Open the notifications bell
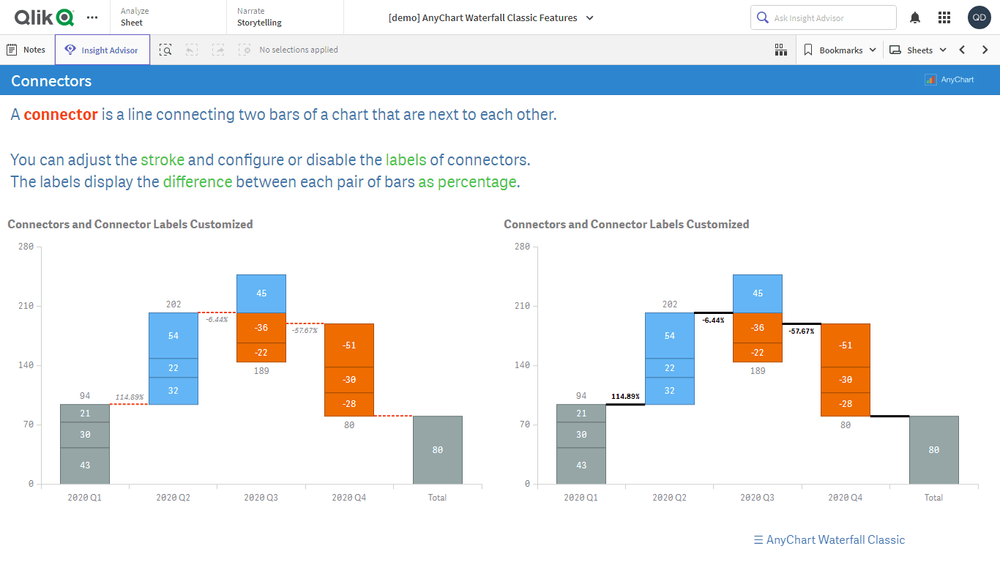 pos(915,18)
